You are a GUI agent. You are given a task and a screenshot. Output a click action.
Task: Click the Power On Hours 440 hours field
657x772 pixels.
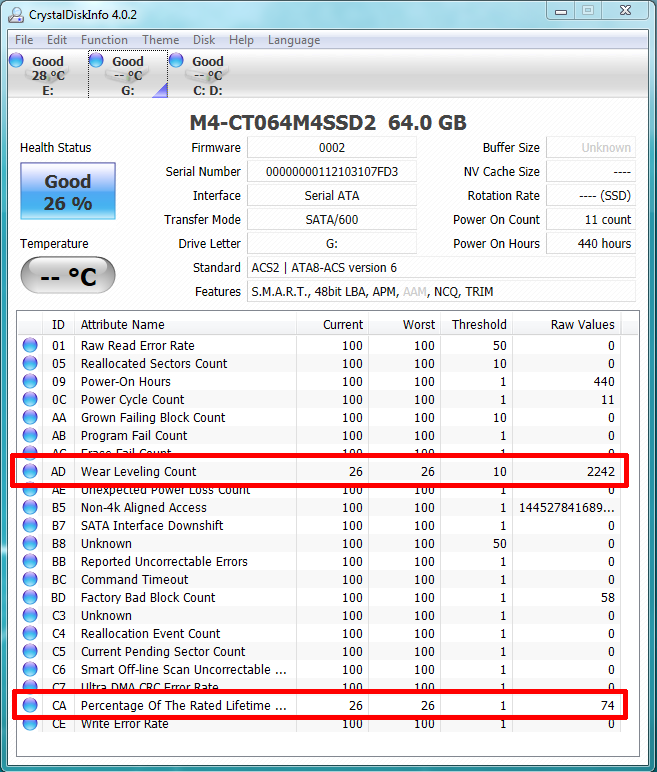[591, 244]
